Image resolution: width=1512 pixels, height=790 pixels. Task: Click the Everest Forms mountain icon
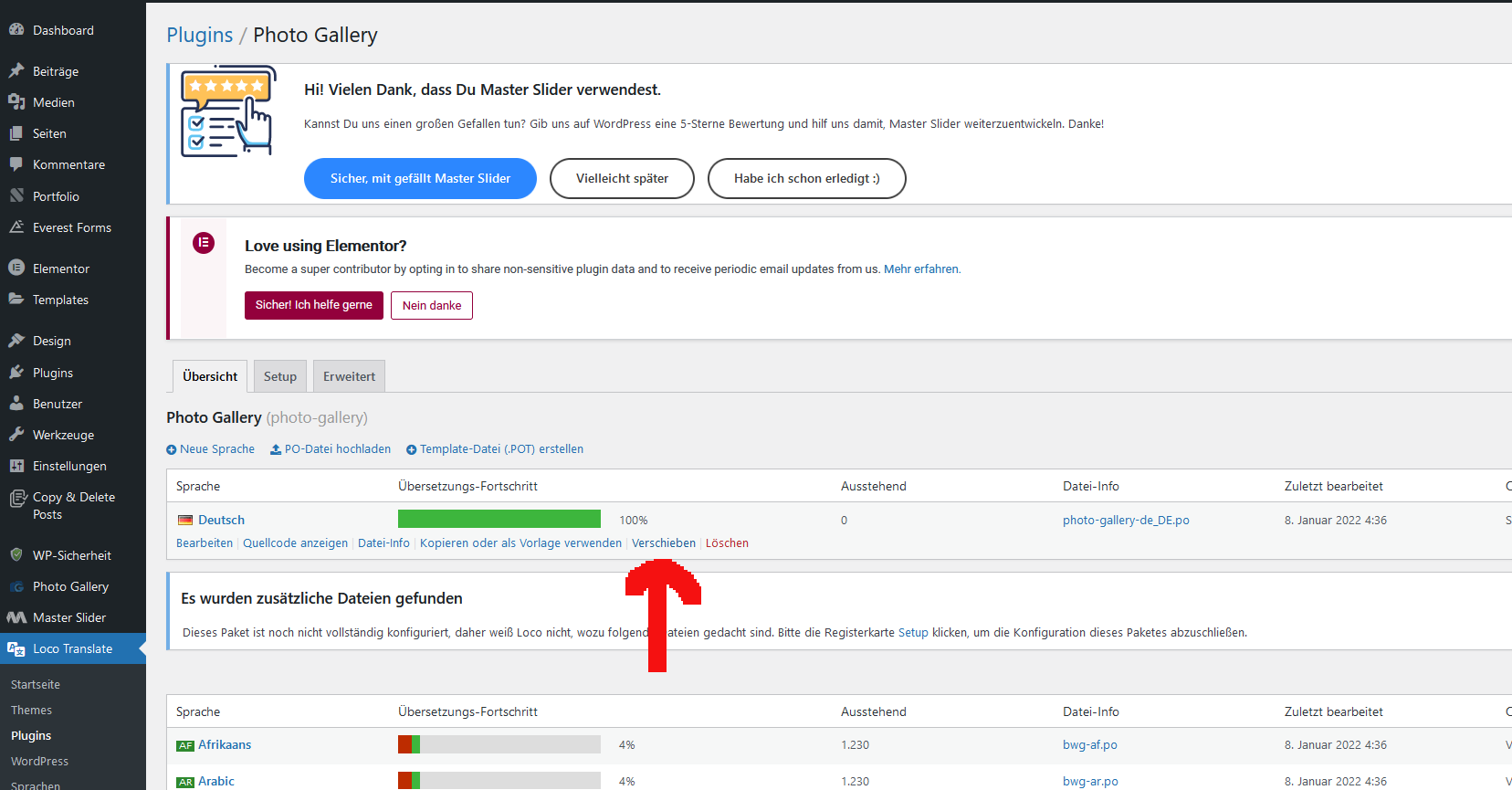pyautogui.click(x=16, y=227)
